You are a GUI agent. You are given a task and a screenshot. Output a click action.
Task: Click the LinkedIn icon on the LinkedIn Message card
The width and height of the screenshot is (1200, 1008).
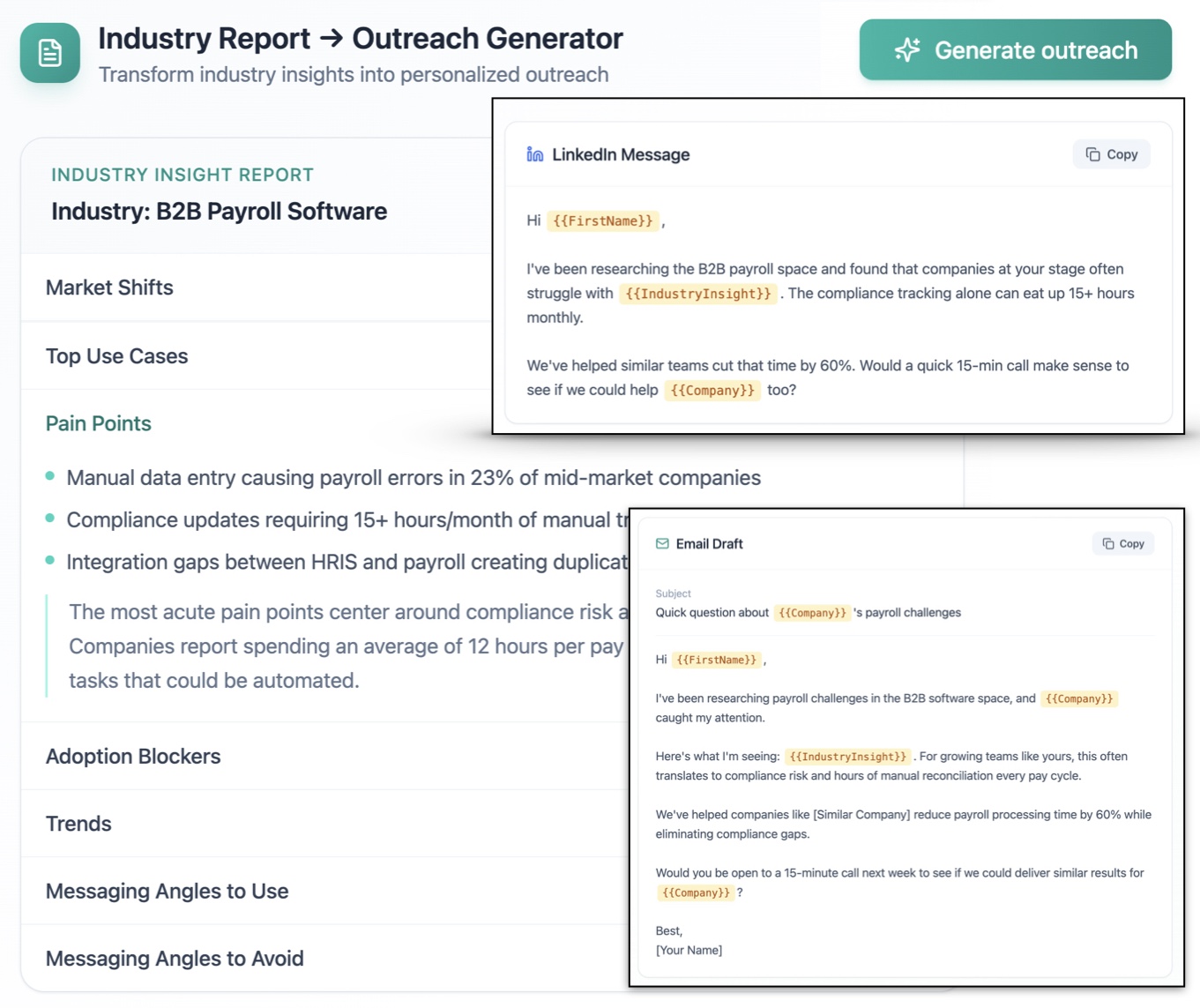pos(533,153)
